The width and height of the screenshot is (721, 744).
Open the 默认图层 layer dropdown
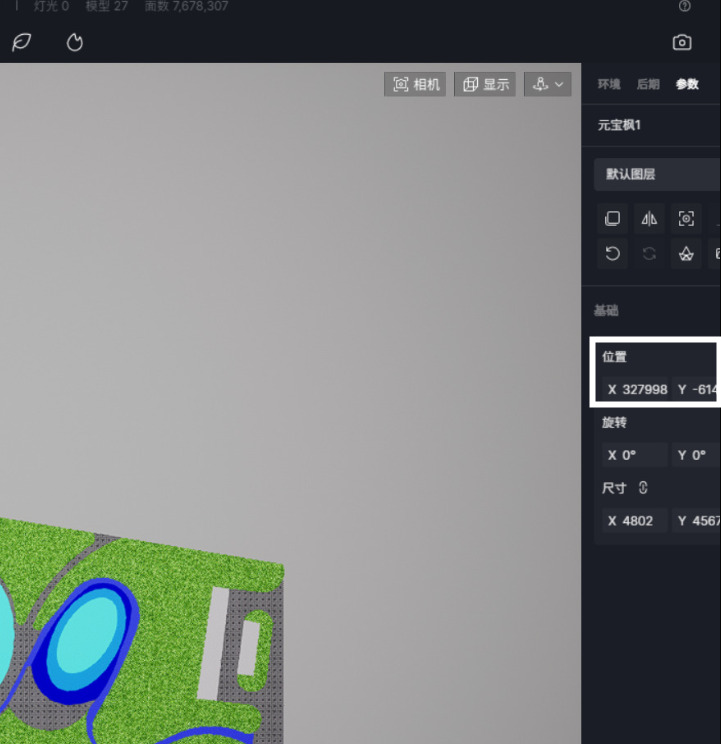(x=657, y=174)
